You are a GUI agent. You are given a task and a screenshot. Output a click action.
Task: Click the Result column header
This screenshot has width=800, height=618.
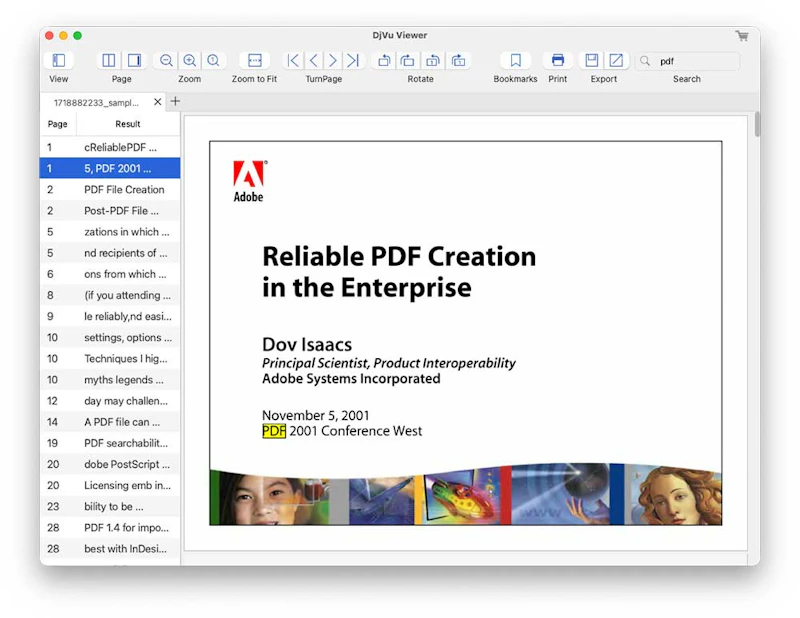pos(128,124)
